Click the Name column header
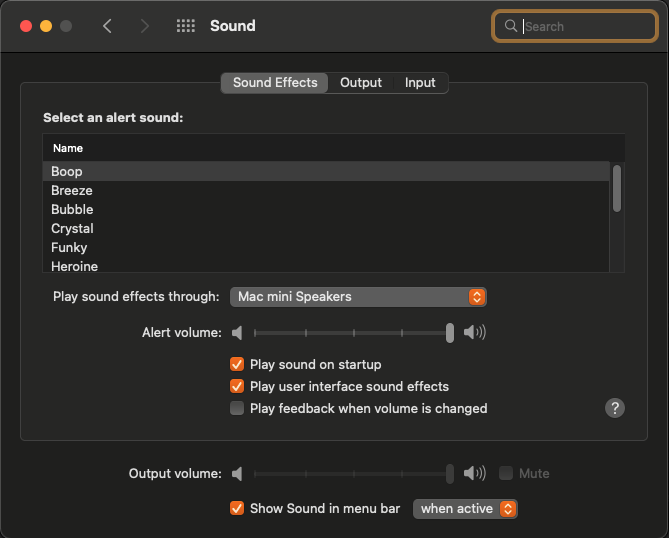Screen dimensions: 669x538 point(334,148)
